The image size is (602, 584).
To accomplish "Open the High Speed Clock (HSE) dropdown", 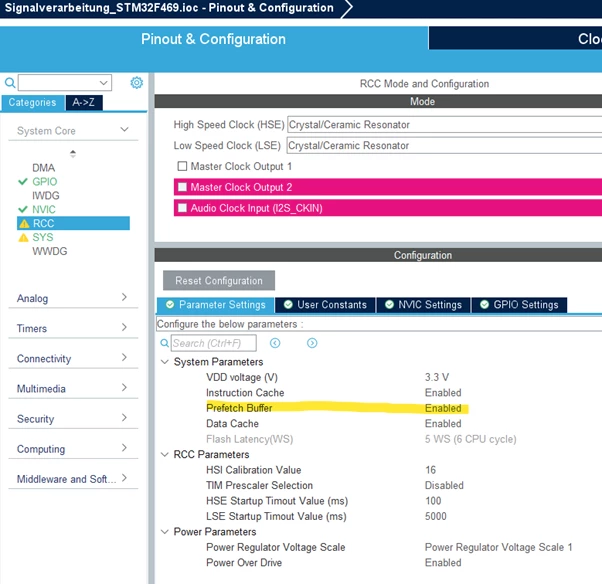I will tap(444, 125).
